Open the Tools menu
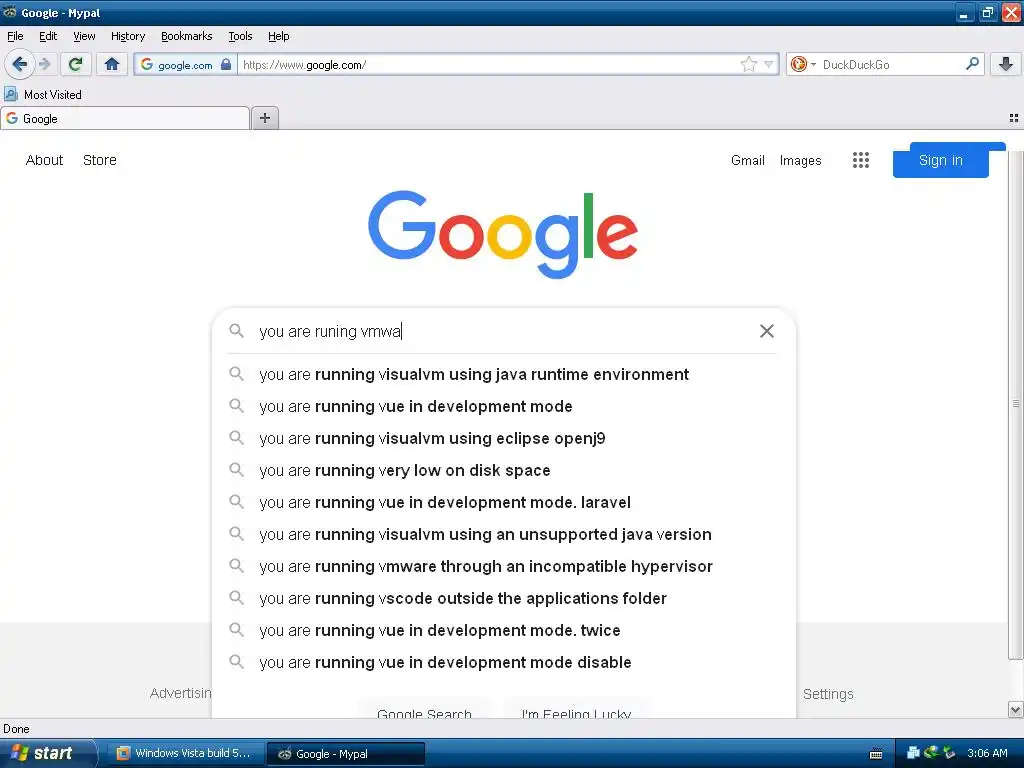 tap(240, 36)
